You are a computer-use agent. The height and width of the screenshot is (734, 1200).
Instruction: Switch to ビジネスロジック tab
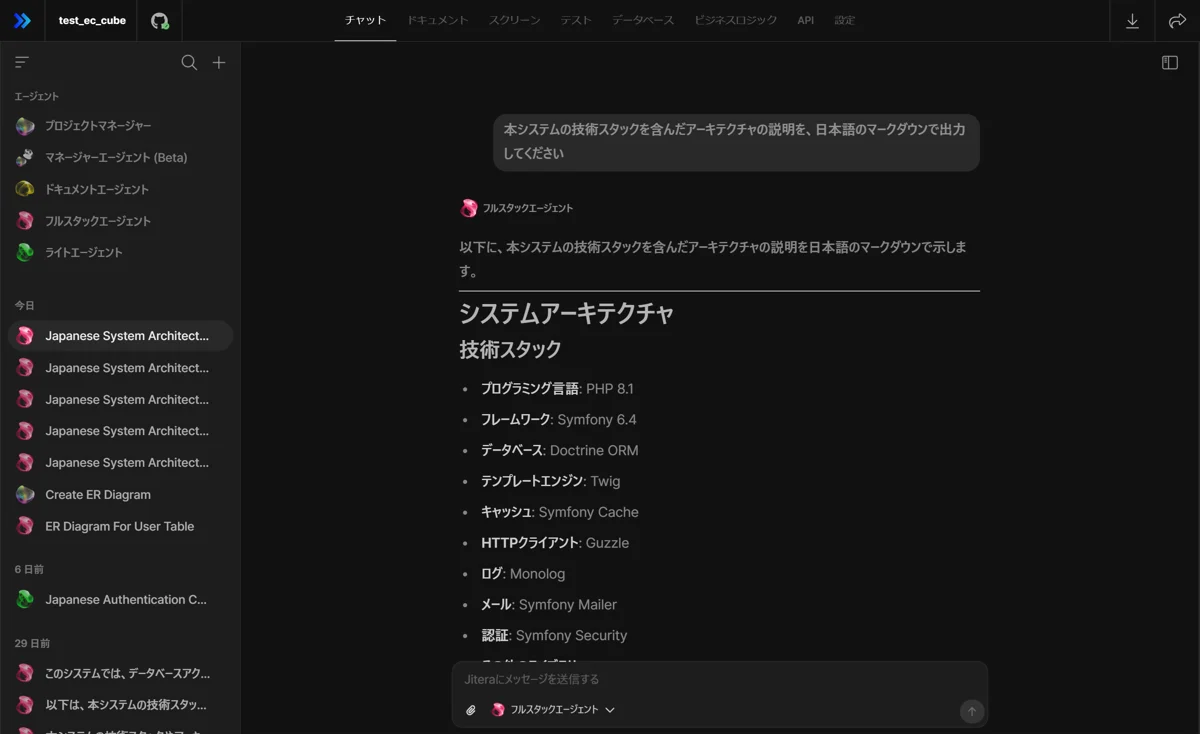[735, 20]
